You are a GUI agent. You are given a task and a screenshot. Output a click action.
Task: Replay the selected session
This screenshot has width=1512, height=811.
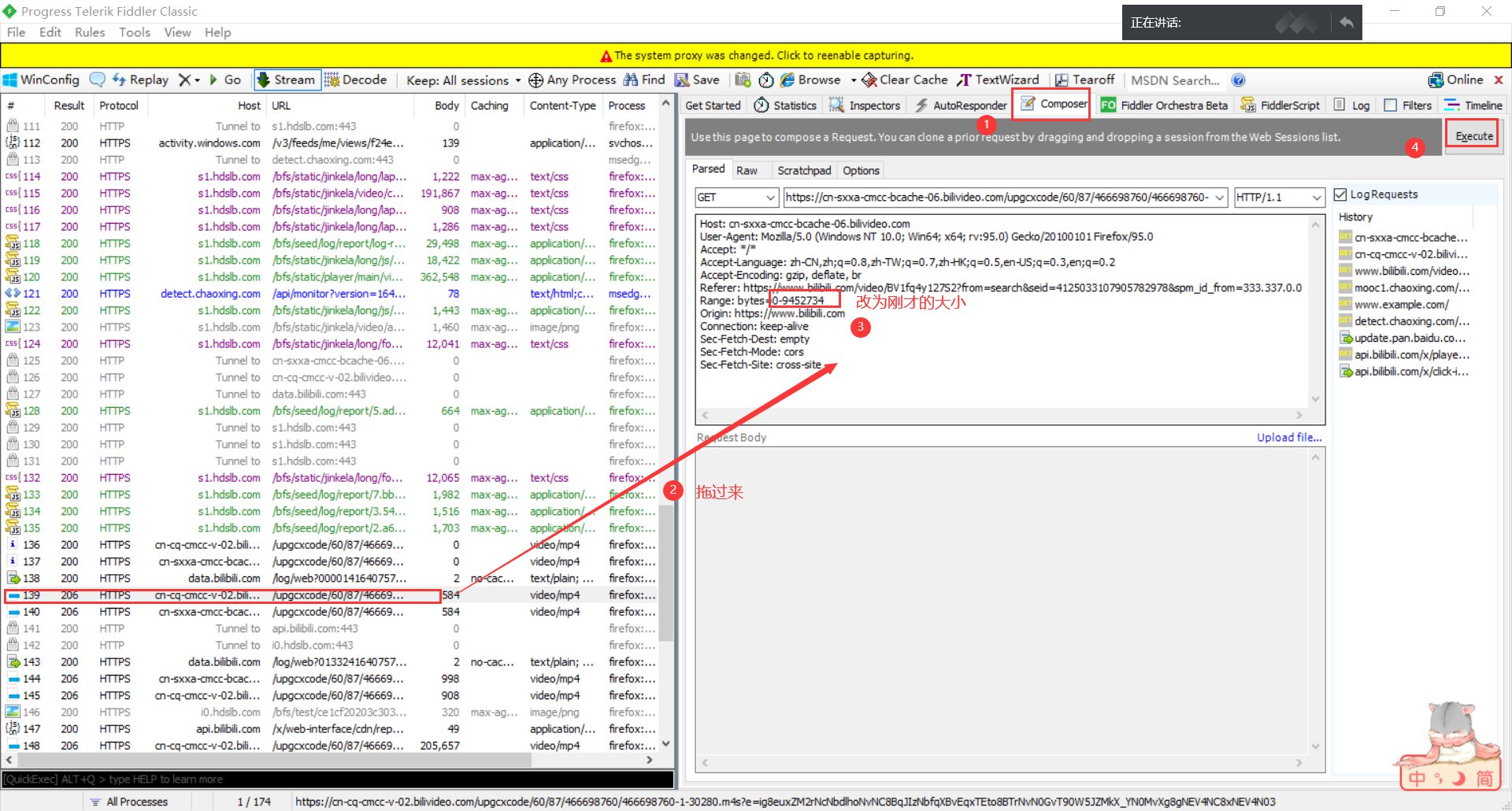pyautogui.click(x=140, y=80)
